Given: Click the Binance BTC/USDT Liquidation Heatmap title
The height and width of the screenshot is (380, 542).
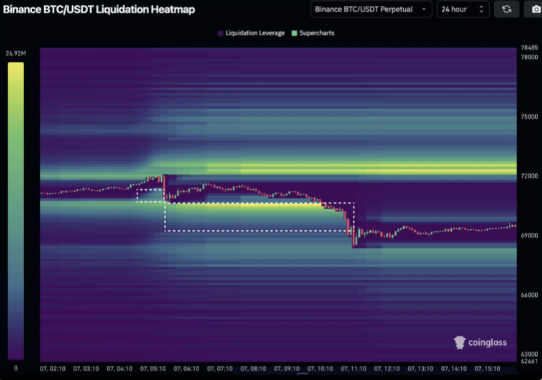Looking at the screenshot, I should click(99, 9).
